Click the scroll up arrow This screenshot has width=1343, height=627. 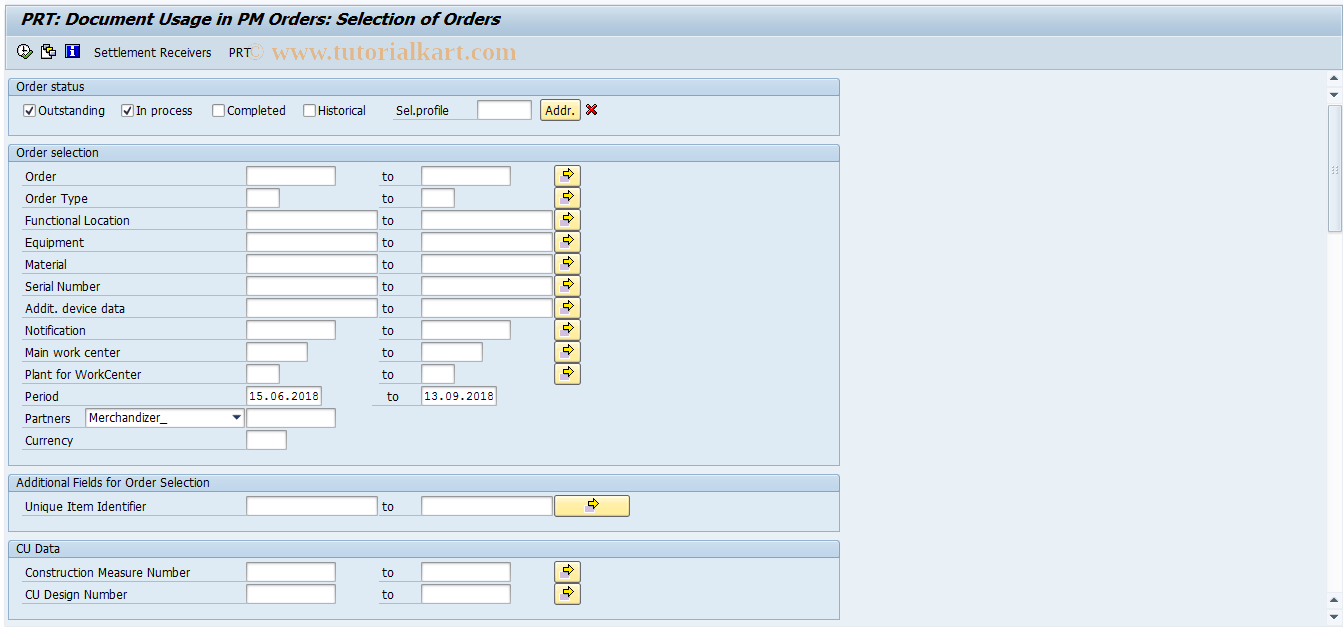[1334, 80]
